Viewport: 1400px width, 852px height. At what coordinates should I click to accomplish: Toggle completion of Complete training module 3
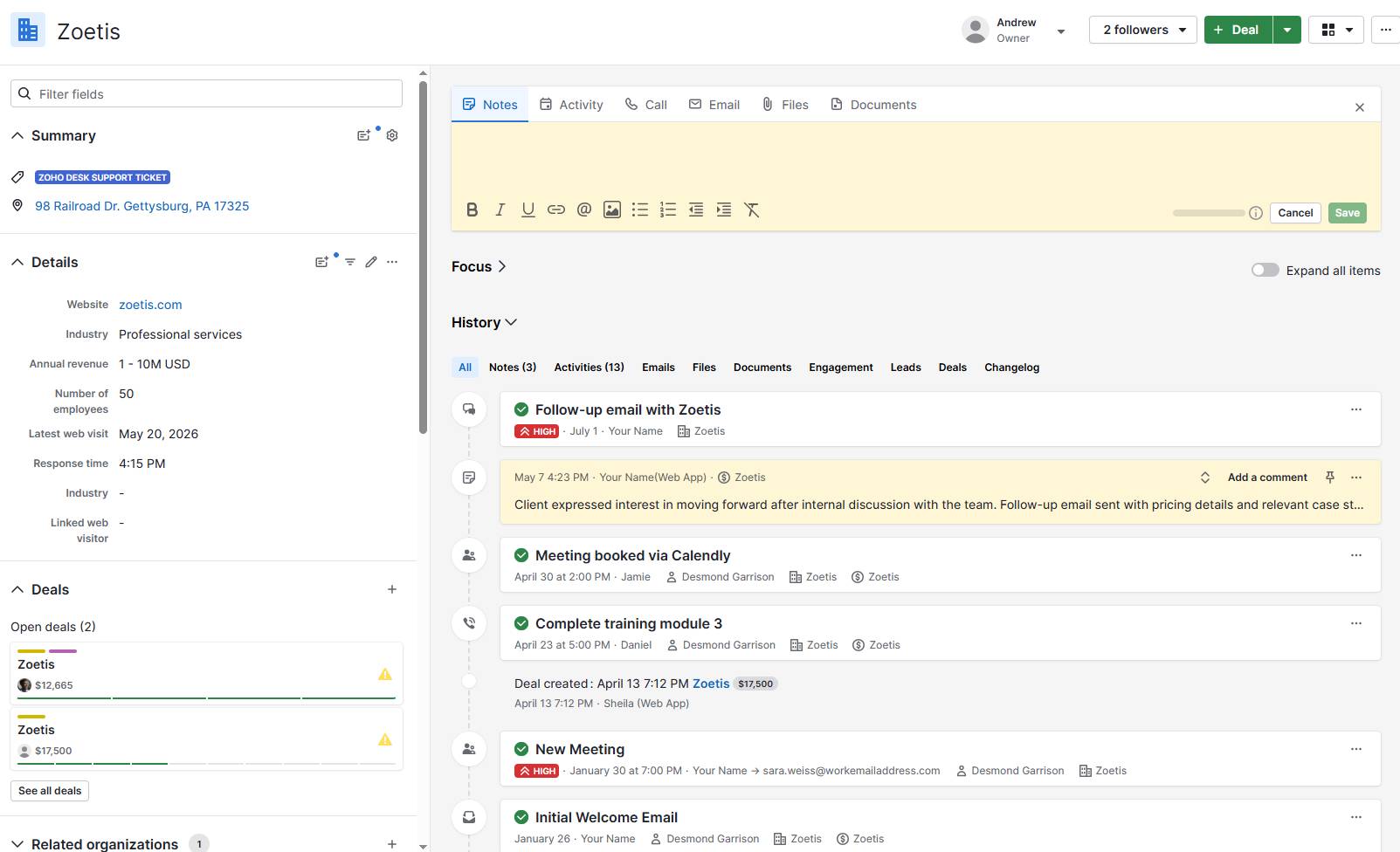[x=521, y=623]
